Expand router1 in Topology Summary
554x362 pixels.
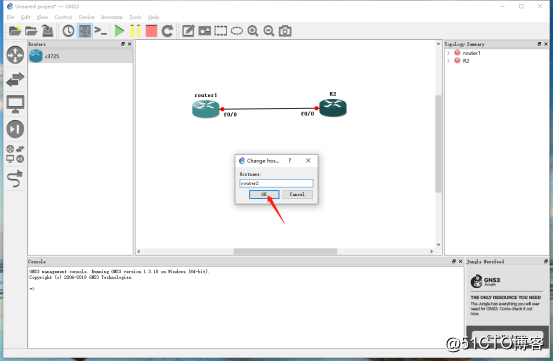point(448,53)
